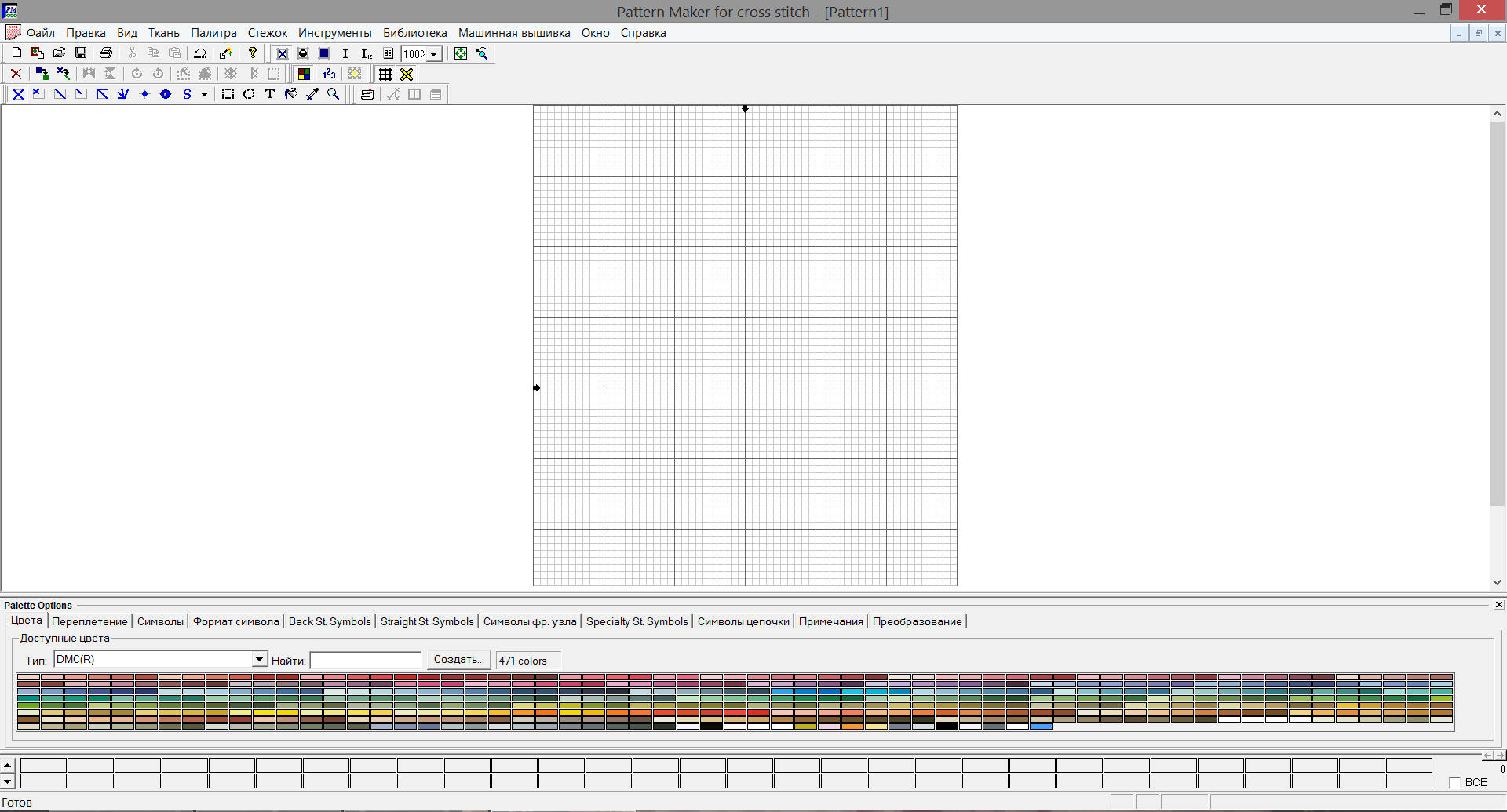The width and height of the screenshot is (1507, 812).
Task: Open the 100% zoom dropdown
Action: (x=433, y=54)
